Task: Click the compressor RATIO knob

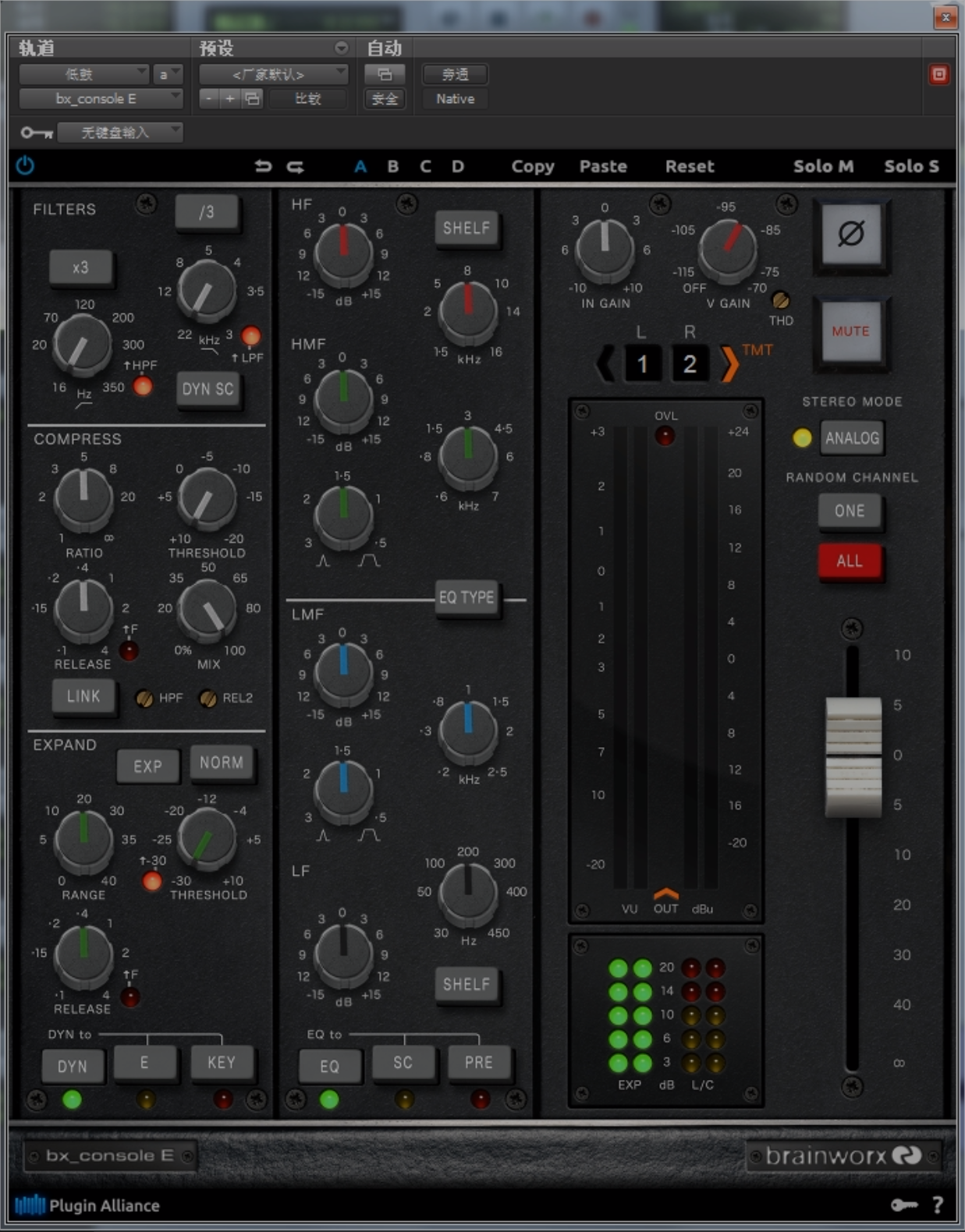Action: (83, 497)
